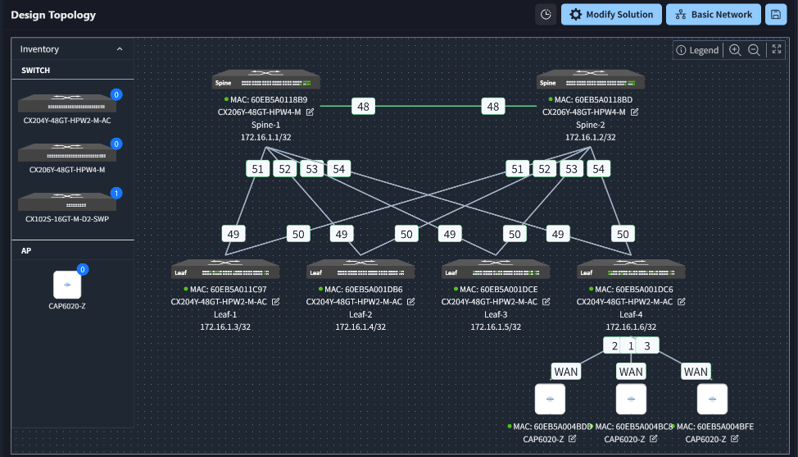The width and height of the screenshot is (798, 457).
Task: Edit Spine-2 device model
Action: (x=635, y=112)
